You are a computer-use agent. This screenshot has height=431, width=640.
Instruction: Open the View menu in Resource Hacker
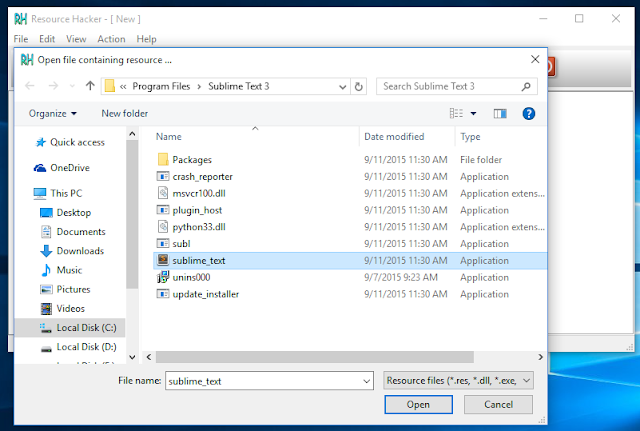(76, 39)
